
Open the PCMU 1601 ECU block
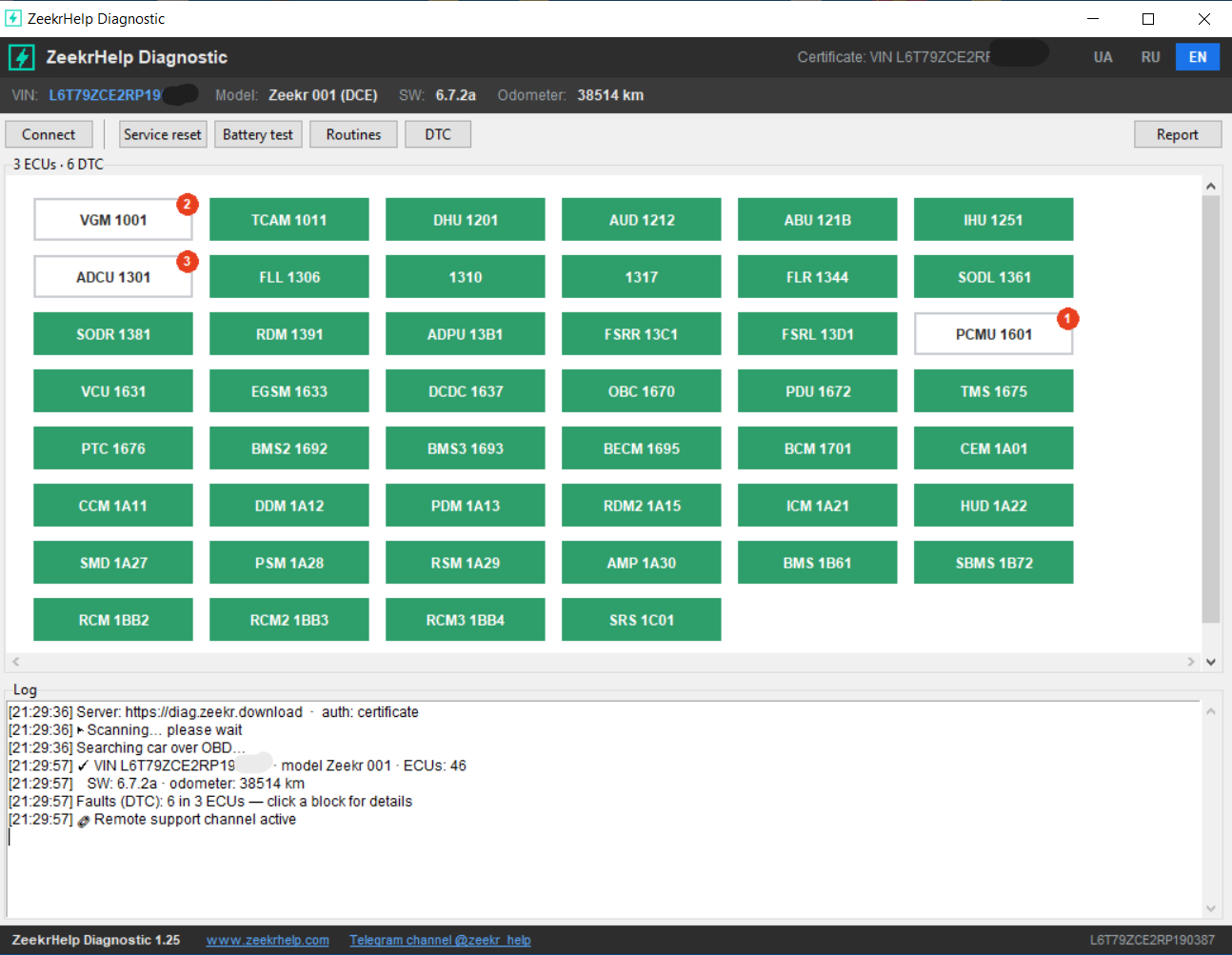click(994, 334)
